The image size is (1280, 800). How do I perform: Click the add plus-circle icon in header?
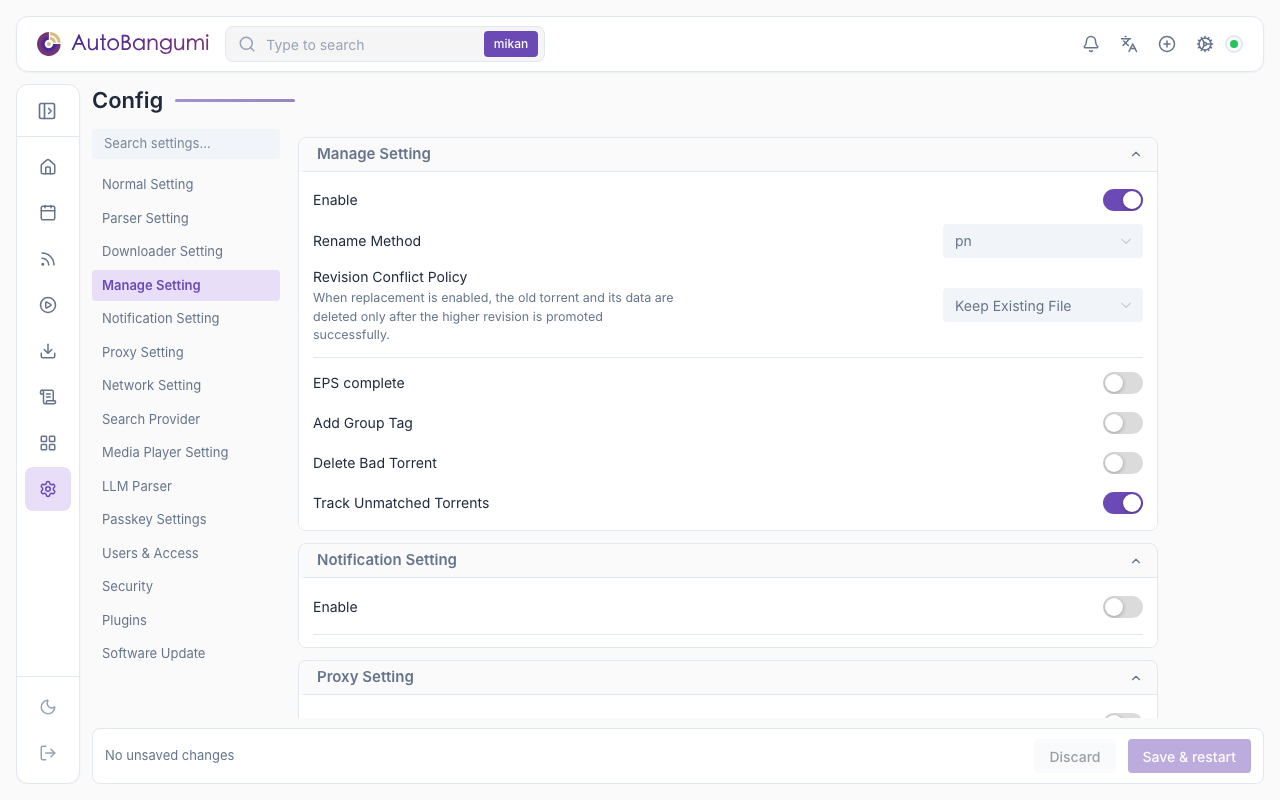click(x=1167, y=44)
